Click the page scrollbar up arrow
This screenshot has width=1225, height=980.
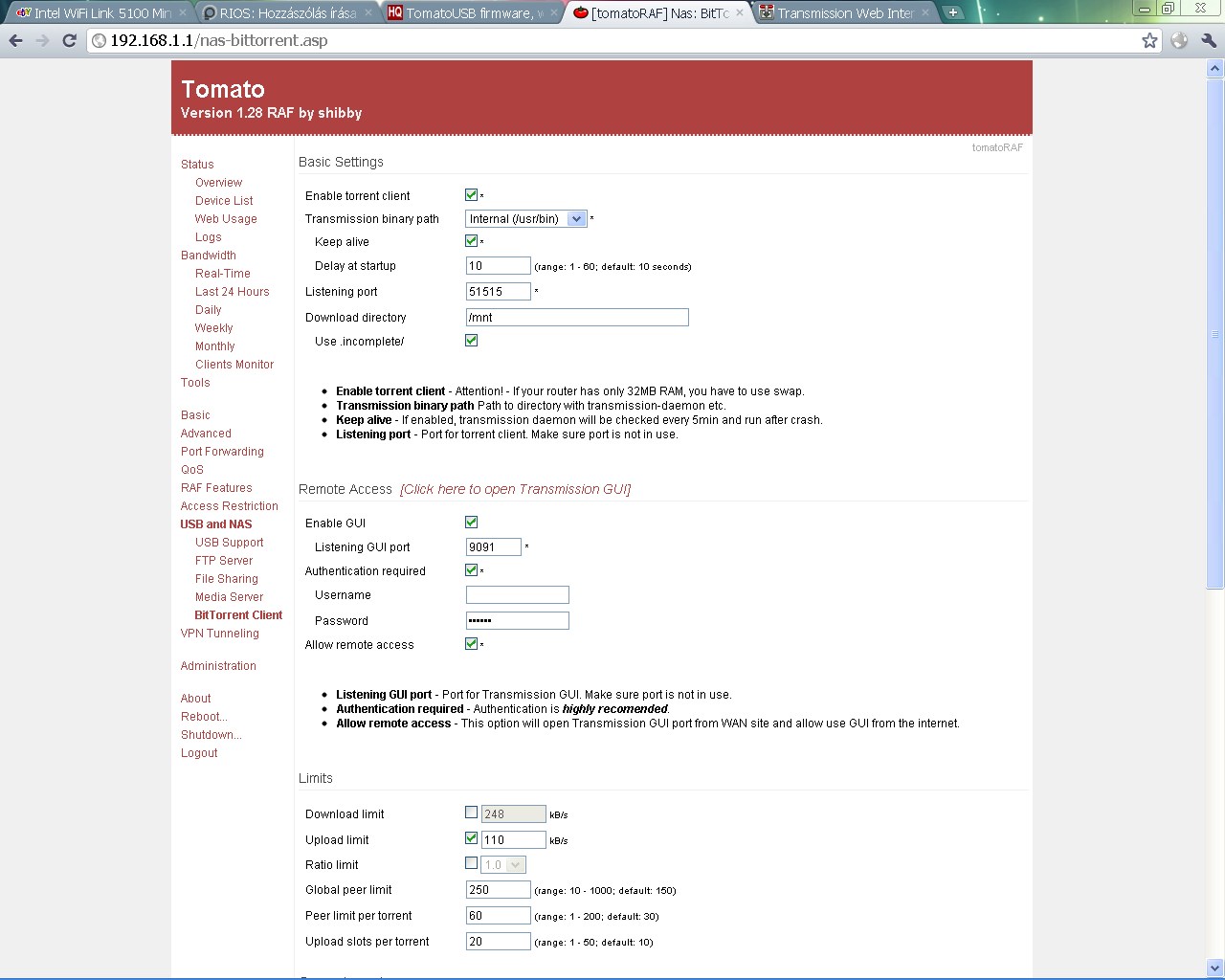(1215, 69)
